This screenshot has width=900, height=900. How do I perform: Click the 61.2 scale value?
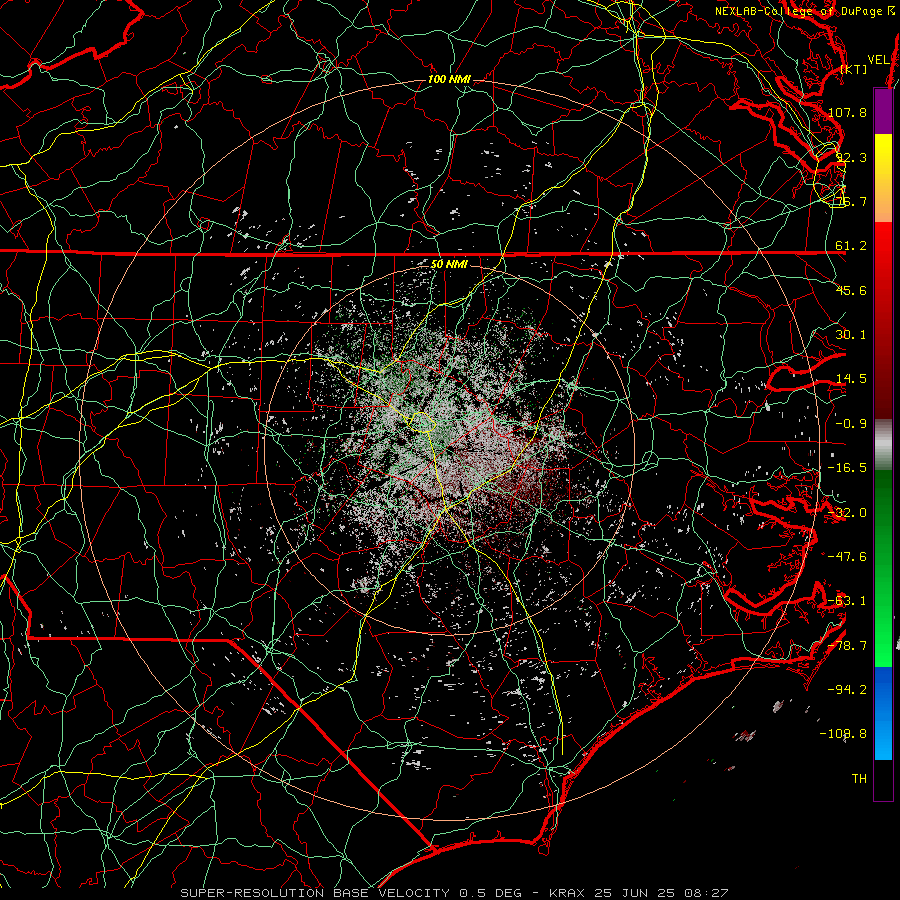tap(851, 246)
